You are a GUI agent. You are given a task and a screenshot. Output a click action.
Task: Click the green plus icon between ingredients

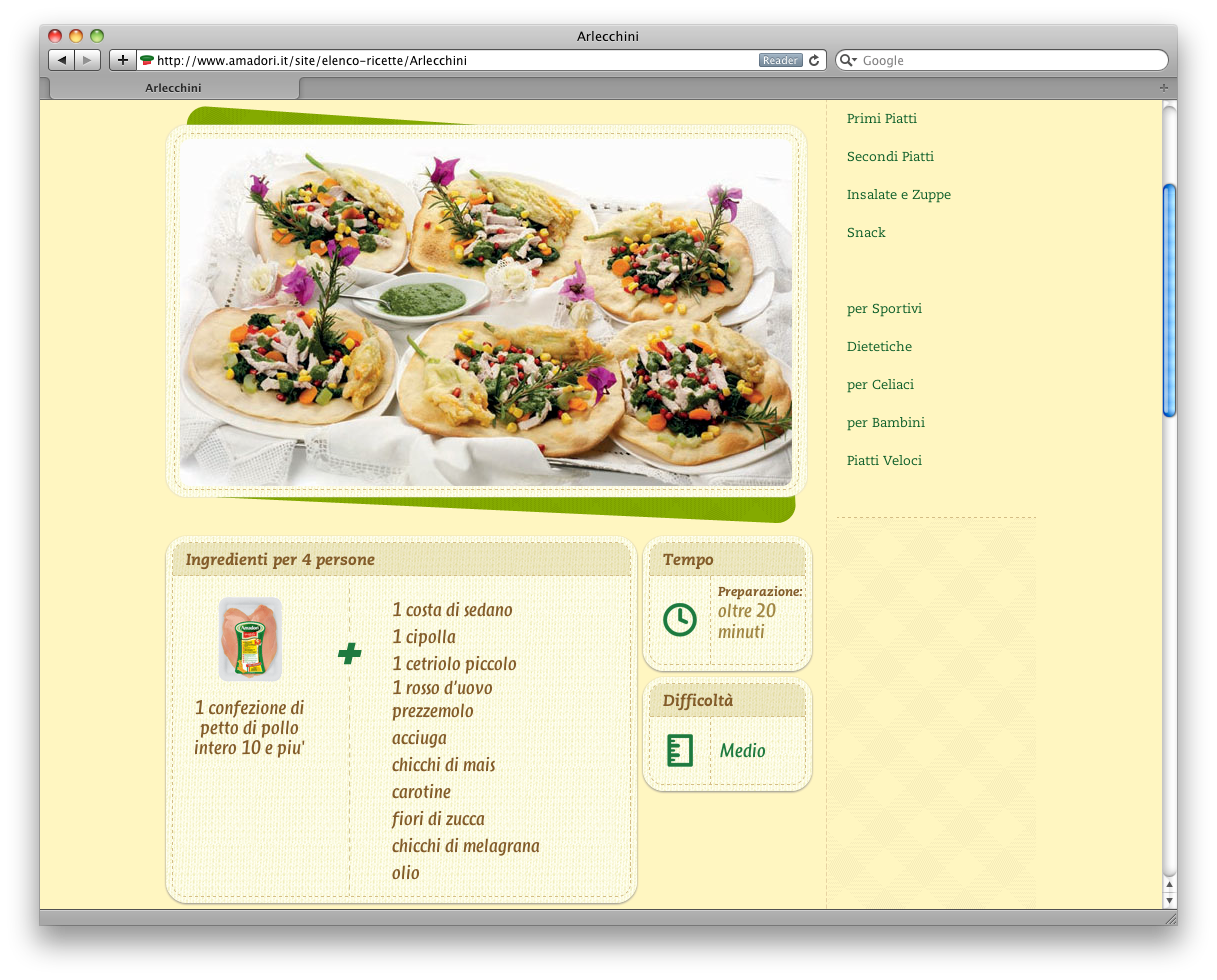349,654
